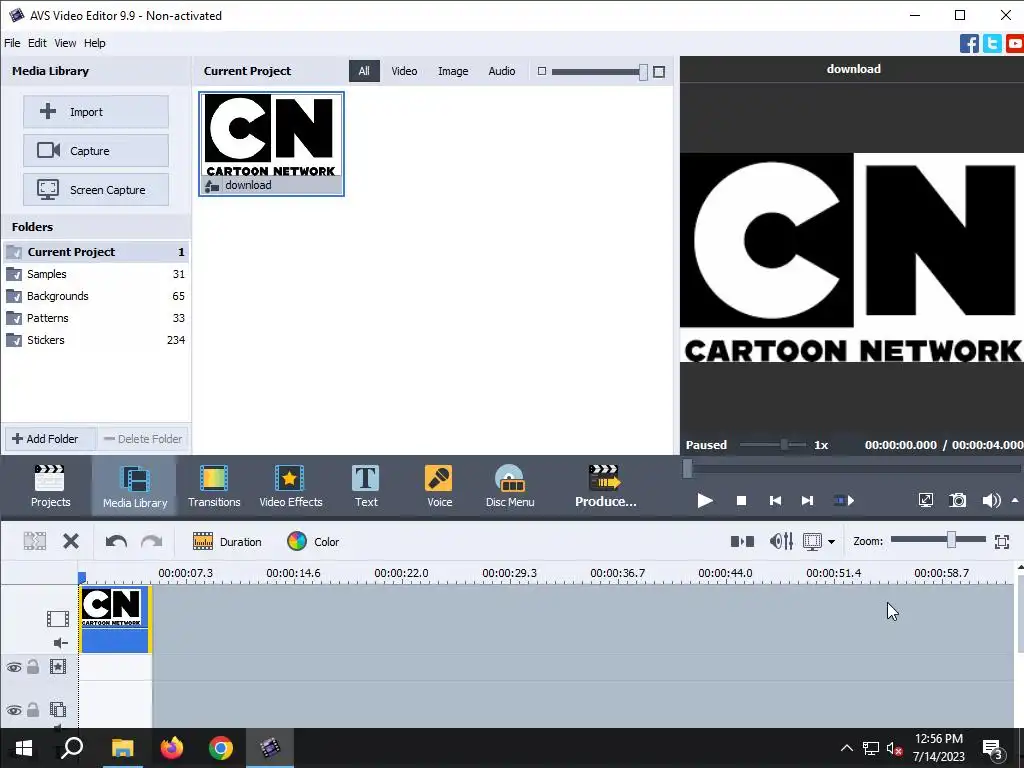
Task: Select the Cartoon Network clip on timeline
Action: click(115, 619)
